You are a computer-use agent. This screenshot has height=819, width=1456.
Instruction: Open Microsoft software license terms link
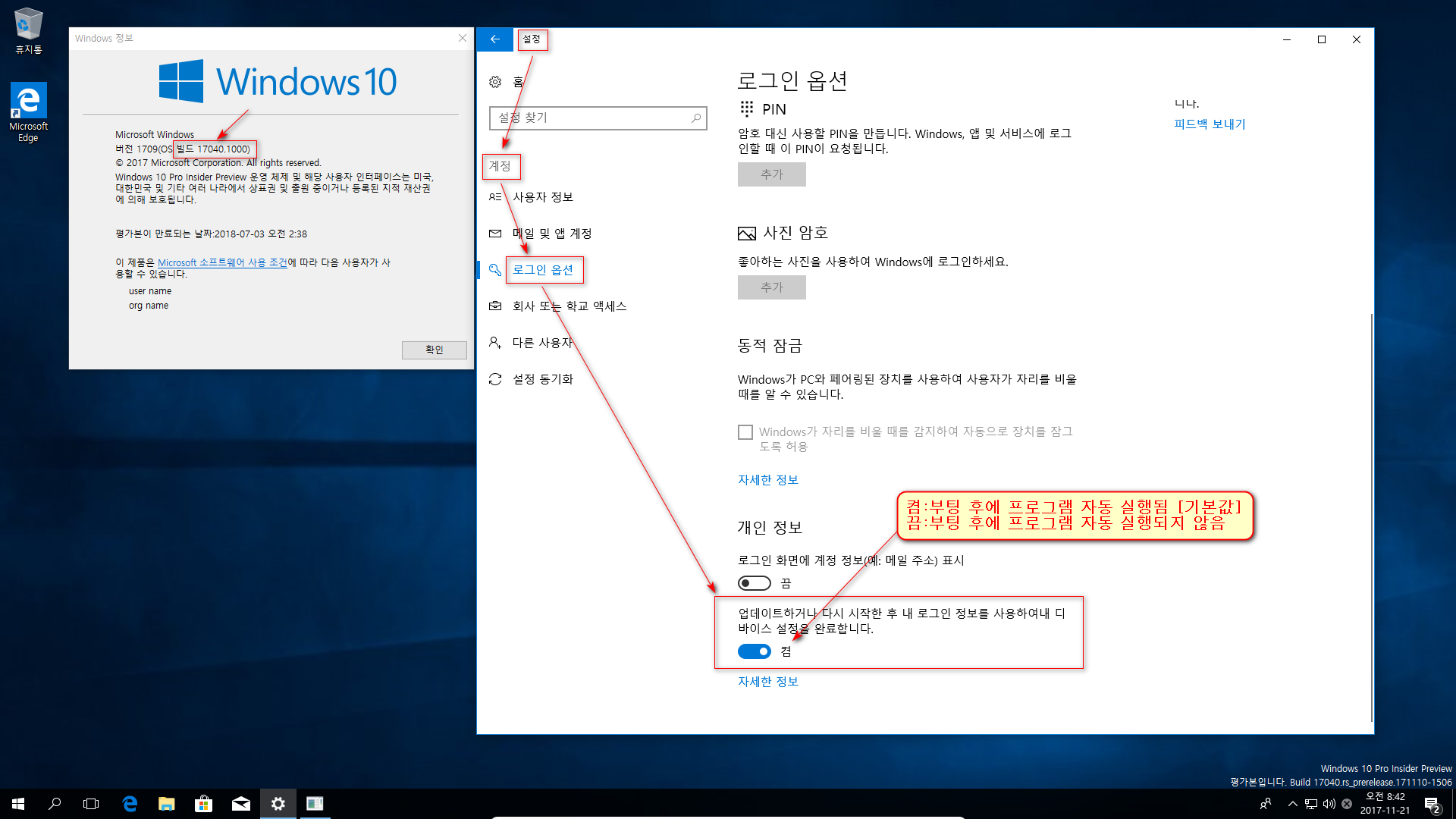tap(222, 262)
